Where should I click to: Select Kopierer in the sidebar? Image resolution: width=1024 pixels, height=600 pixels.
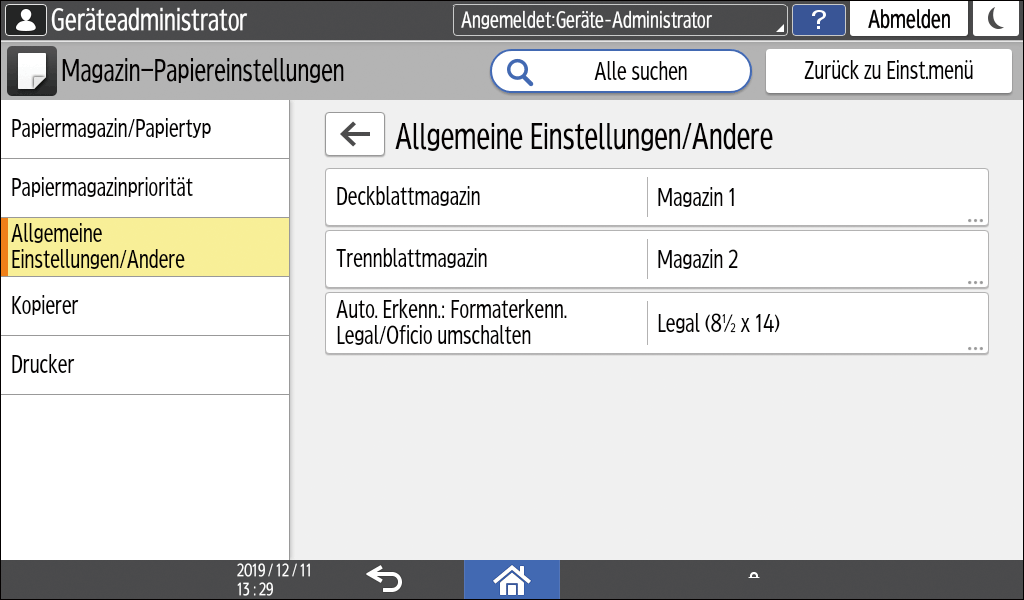145,305
